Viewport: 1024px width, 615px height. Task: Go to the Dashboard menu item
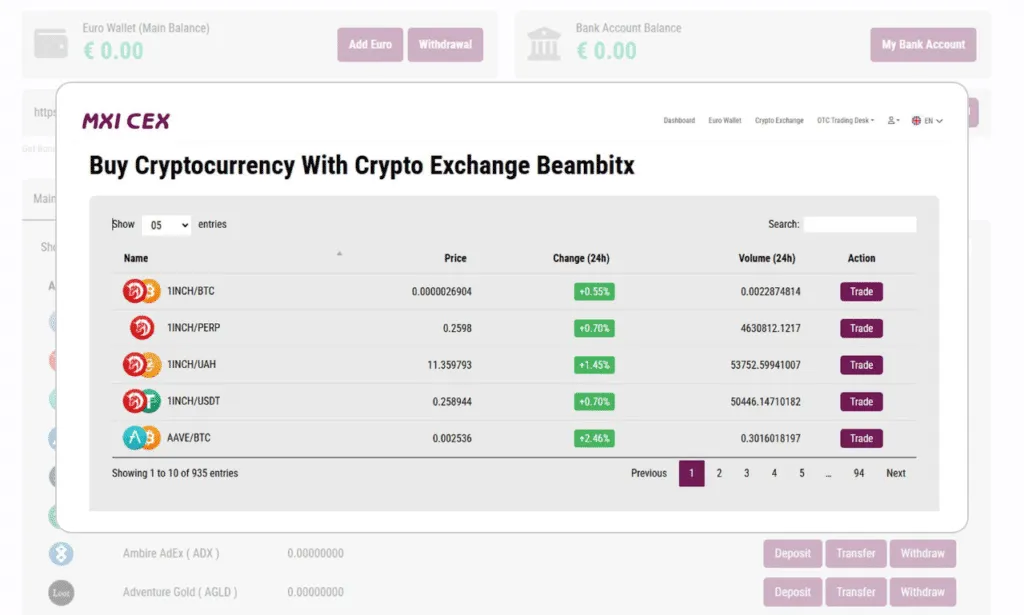coord(679,121)
